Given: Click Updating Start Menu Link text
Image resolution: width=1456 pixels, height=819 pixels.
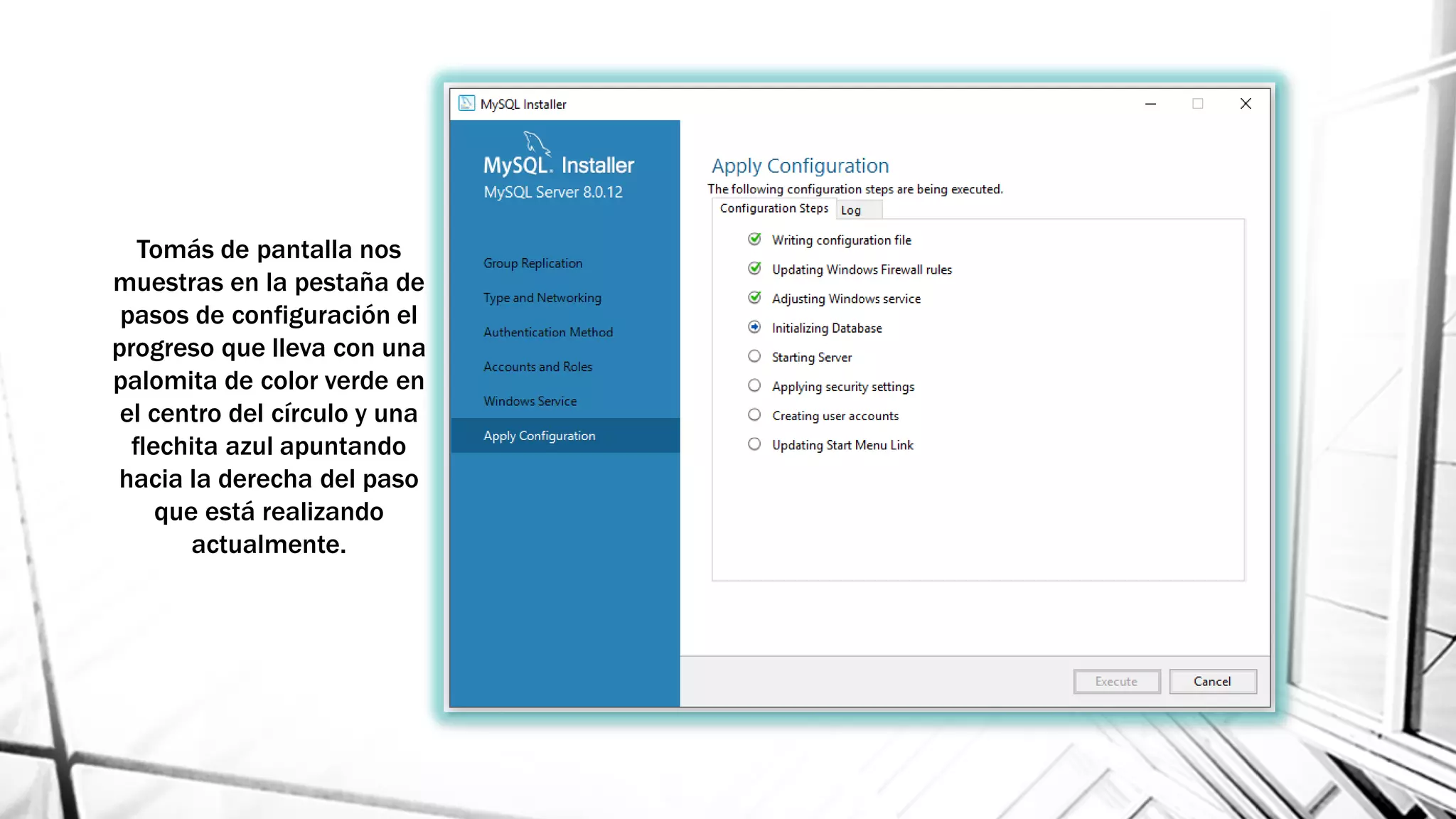Looking at the screenshot, I should (842, 445).
